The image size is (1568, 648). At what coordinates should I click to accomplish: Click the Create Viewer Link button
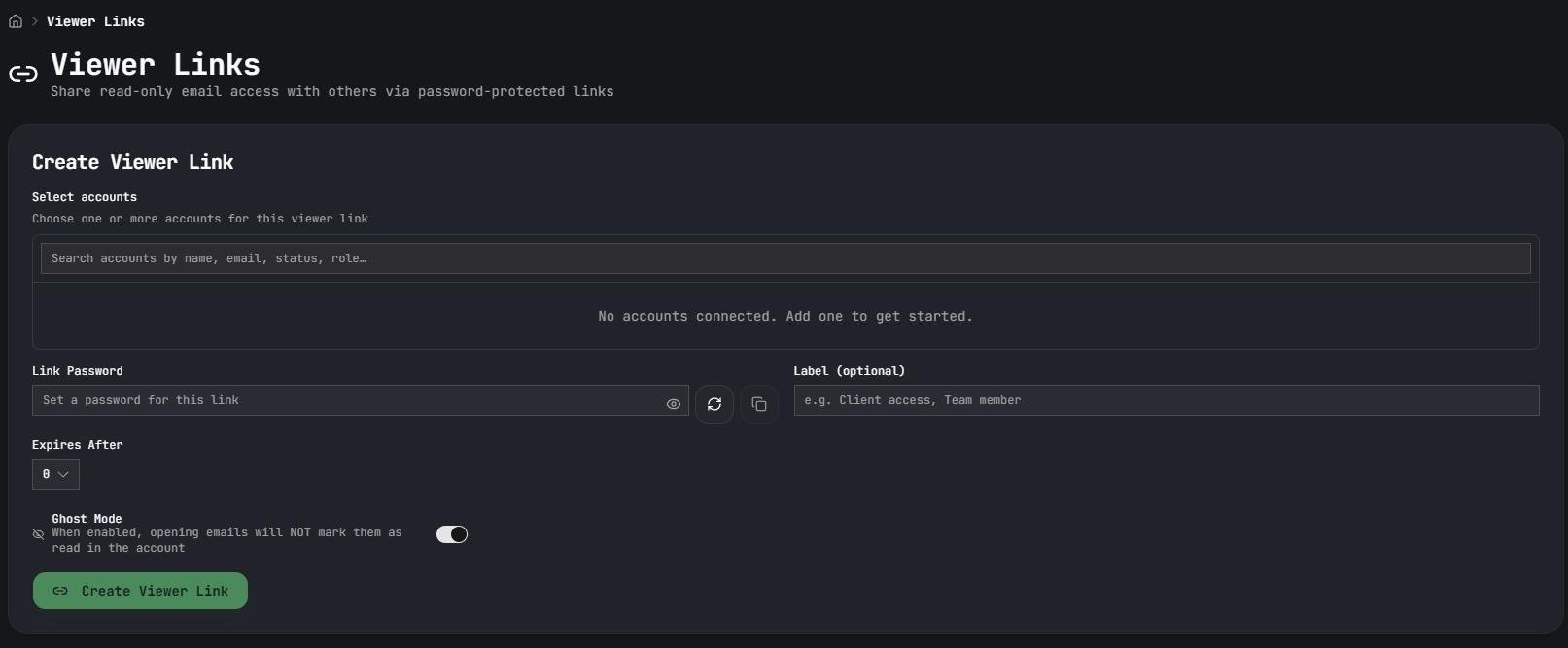[140, 591]
